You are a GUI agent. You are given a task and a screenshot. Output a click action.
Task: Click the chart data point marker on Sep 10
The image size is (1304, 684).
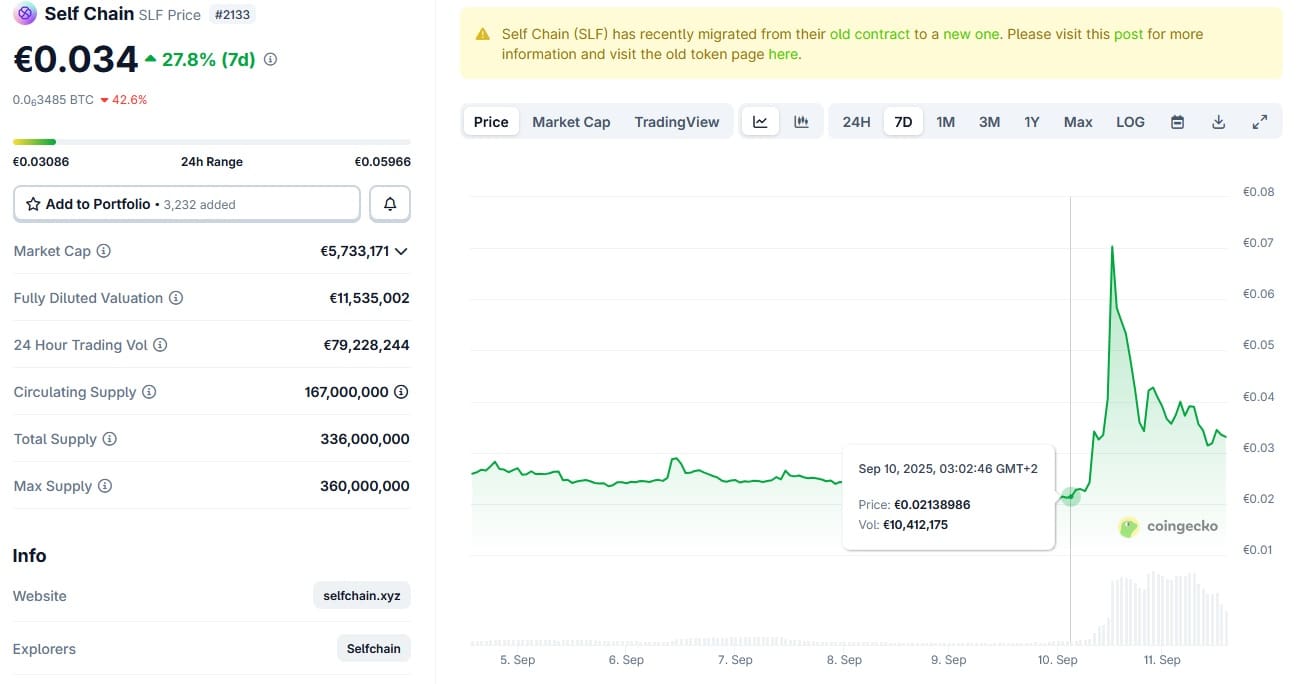pyautogui.click(x=1070, y=495)
